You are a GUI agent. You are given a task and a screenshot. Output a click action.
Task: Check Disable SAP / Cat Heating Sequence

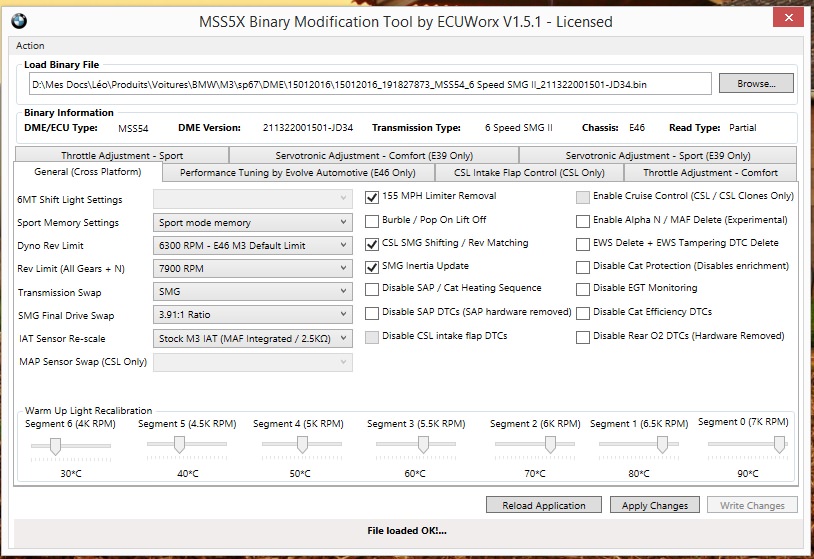(372, 289)
